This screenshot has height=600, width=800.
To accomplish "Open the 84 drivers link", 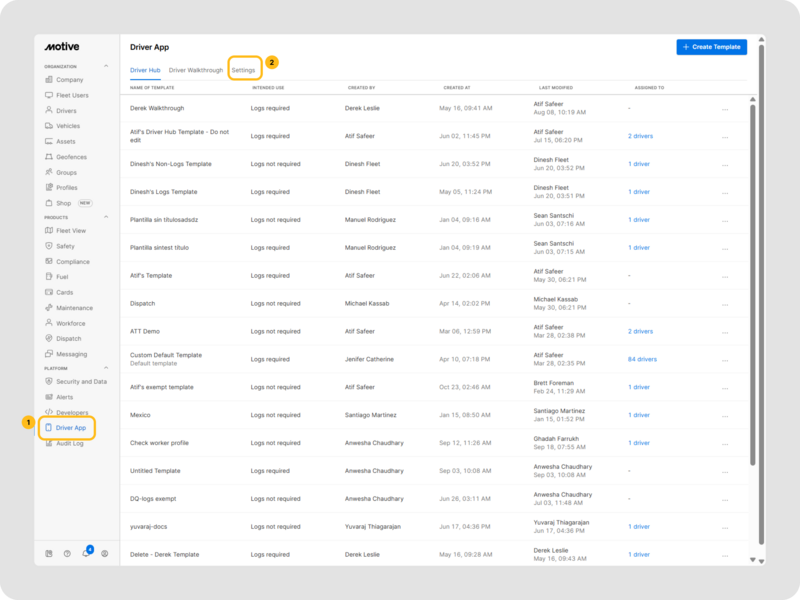I will pos(642,359).
